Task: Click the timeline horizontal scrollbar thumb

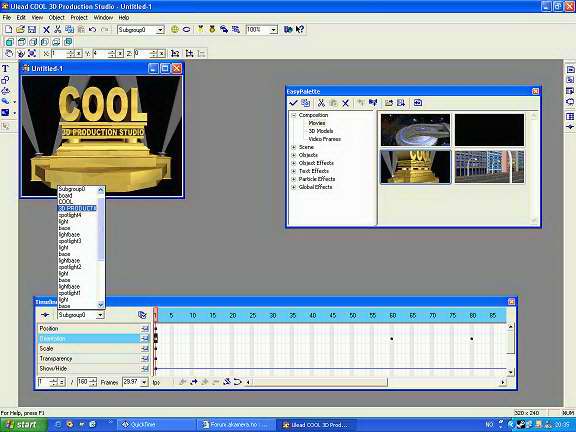Action: pyautogui.click(x=320, y=382)
